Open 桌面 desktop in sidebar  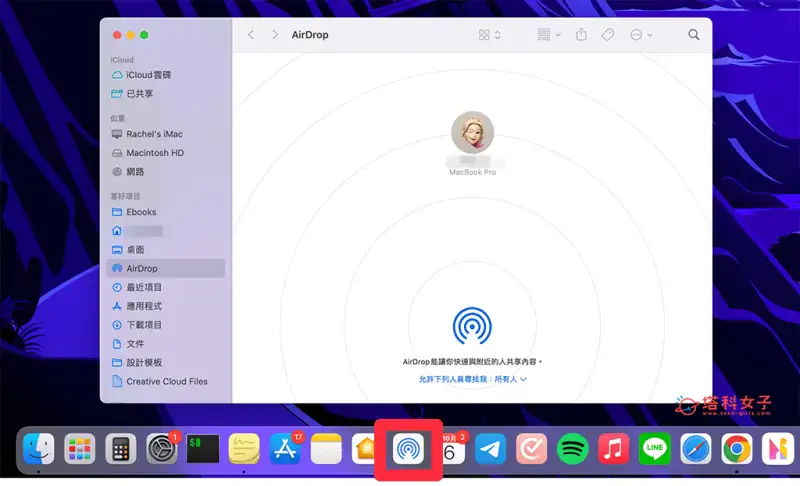click(166, 250)
